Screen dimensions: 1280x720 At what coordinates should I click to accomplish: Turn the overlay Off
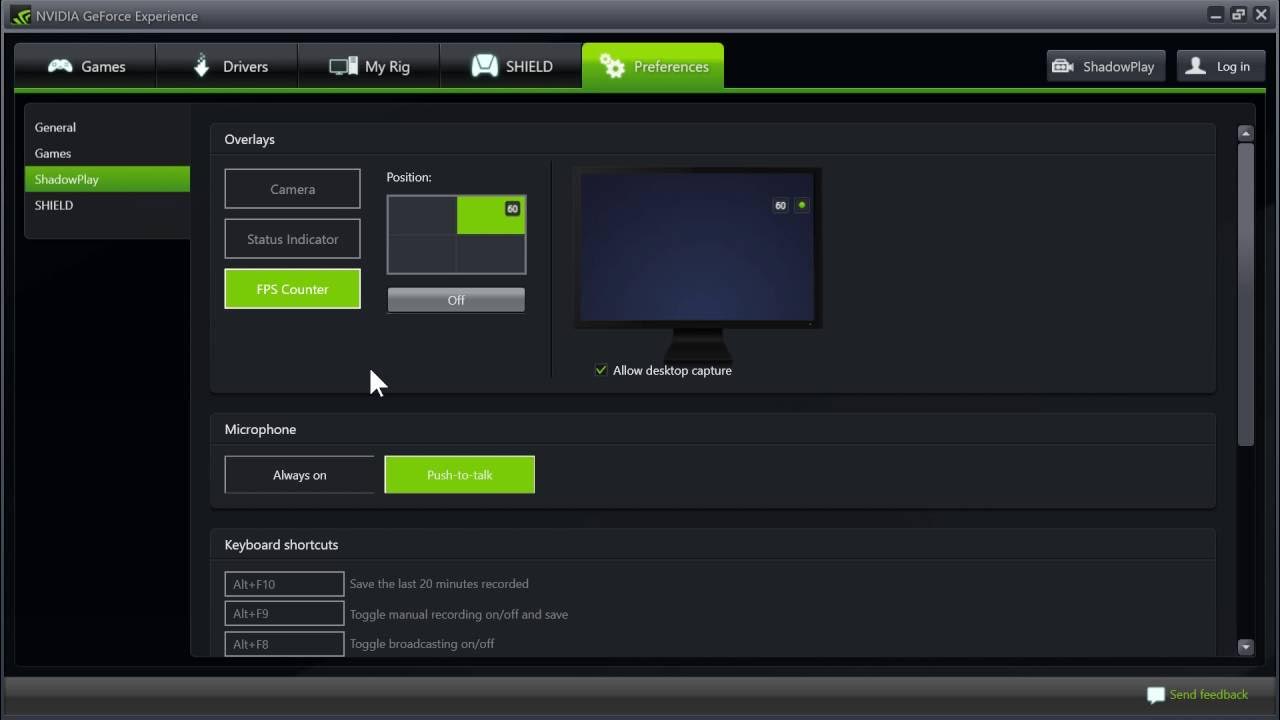[x=456, y=300]
